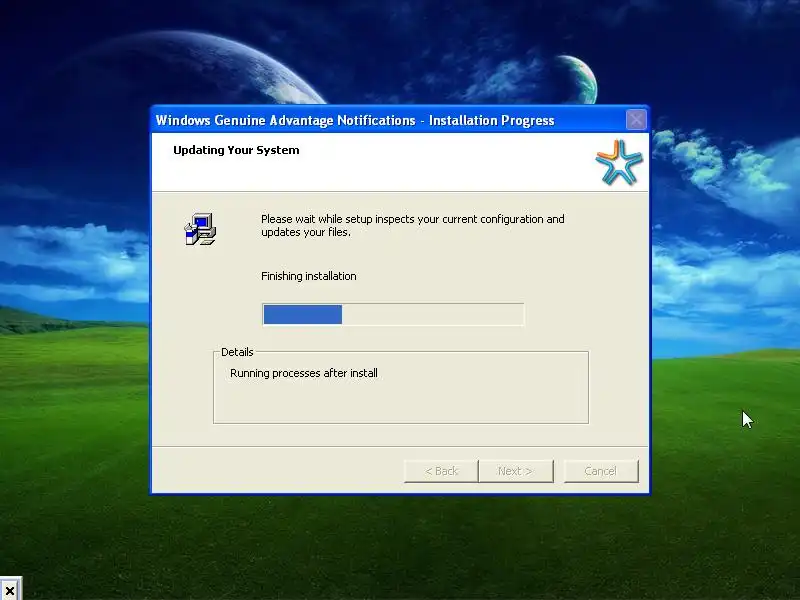Click 'Running processes after install' detail text
800x600 pixels.
point(304,373)
